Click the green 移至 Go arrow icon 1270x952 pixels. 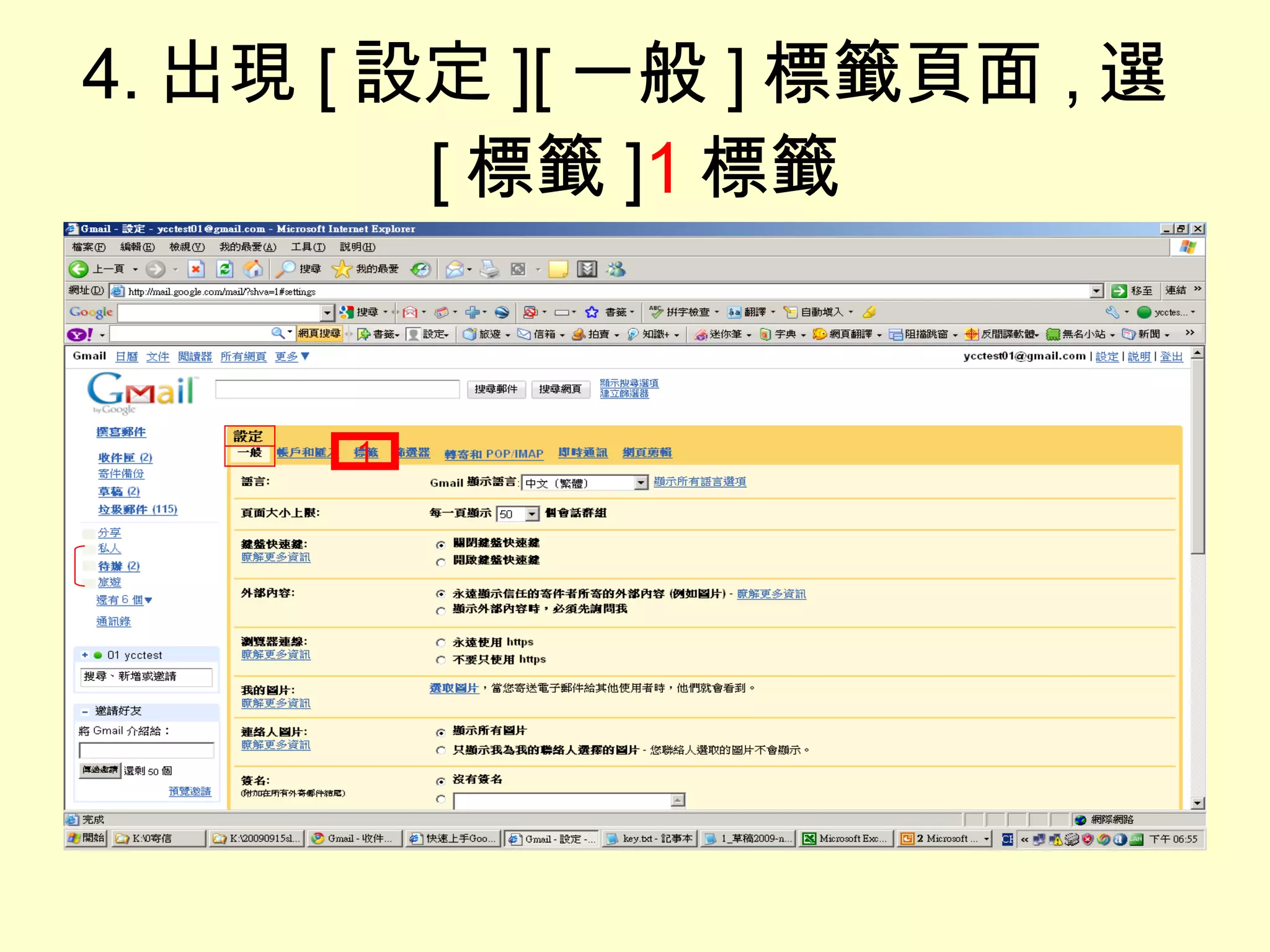pos(1119,291)
